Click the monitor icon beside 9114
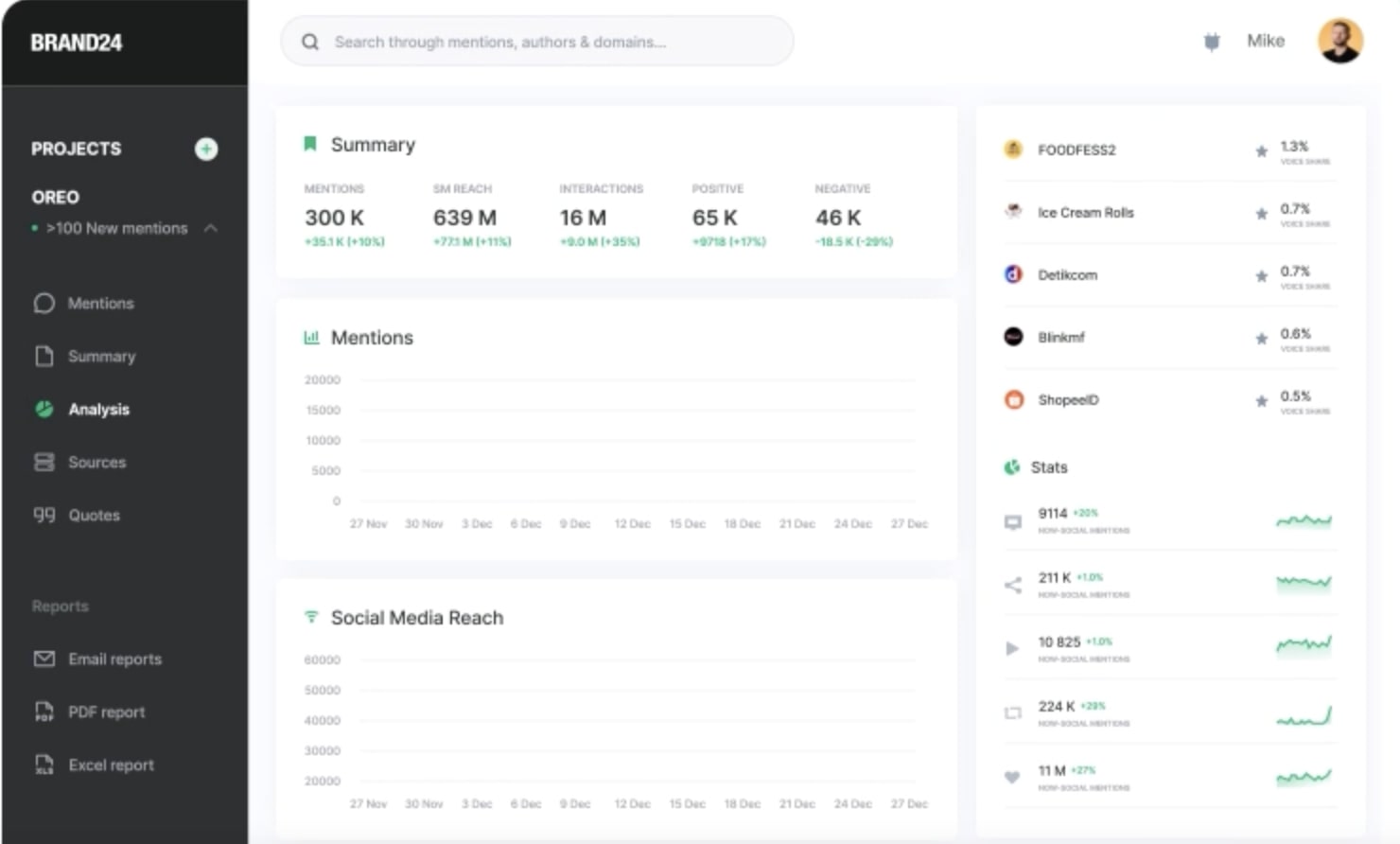This screenshot has height=844, width=1400. (x=1012, y=521)
